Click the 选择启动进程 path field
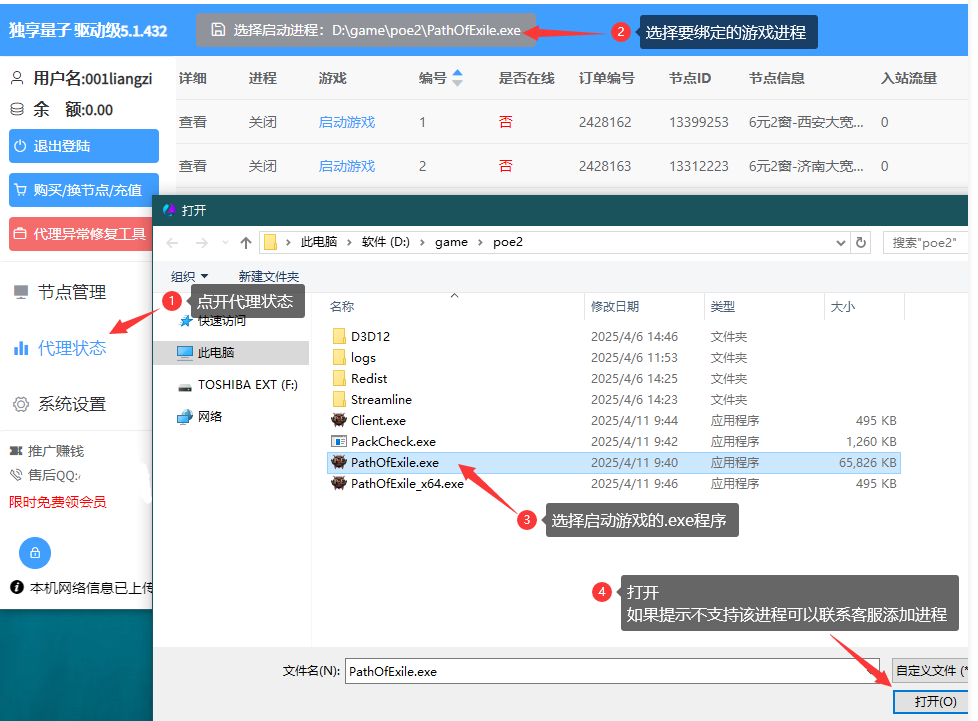The width and height of the screenshot is (978, 721). coord(366,30)
